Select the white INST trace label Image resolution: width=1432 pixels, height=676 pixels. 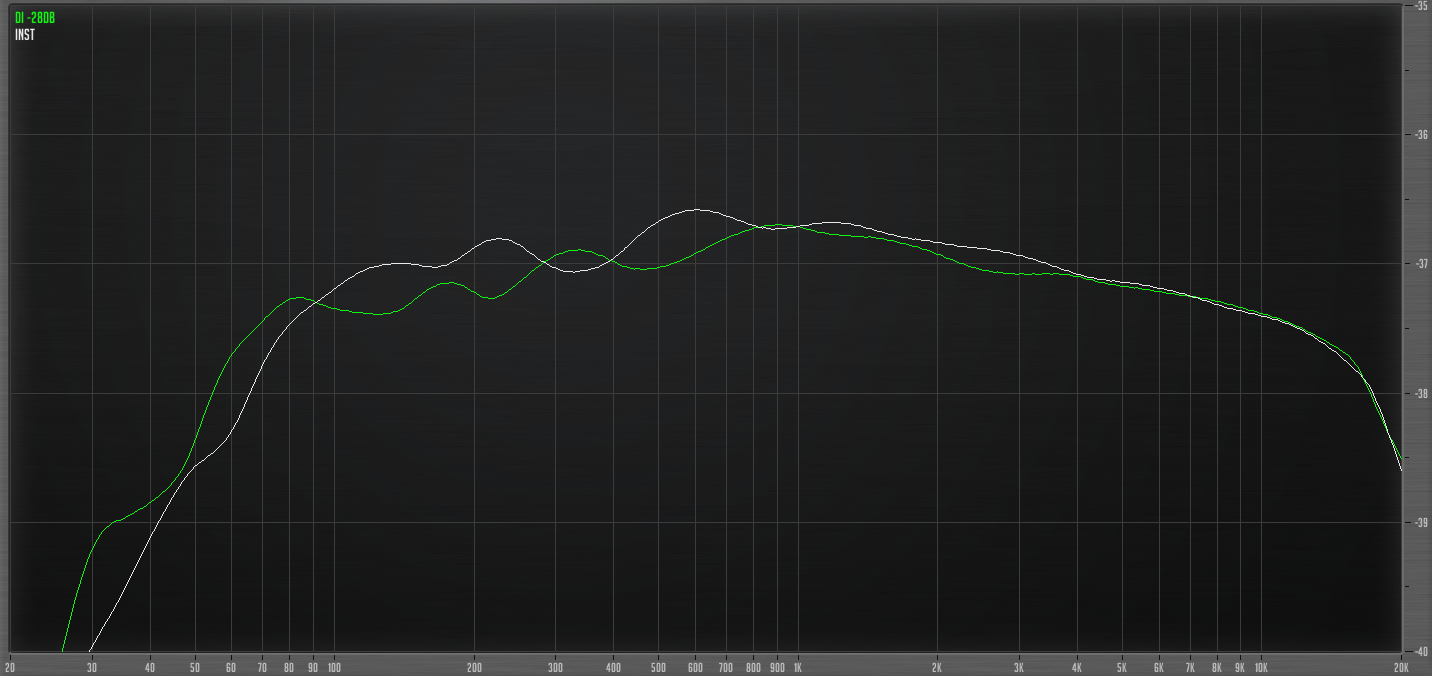pos(22,34)
